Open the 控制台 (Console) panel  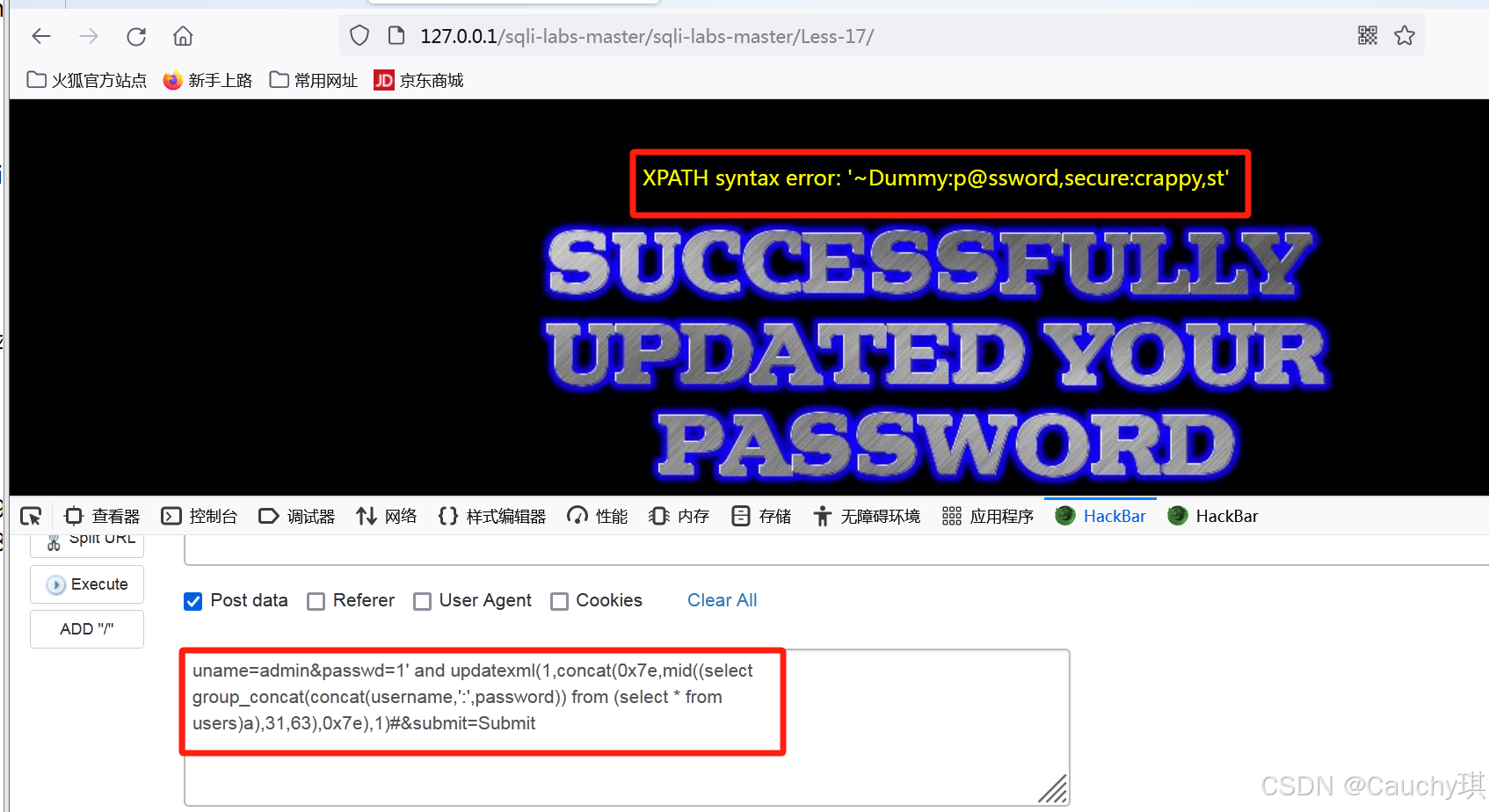click(199, 516)
